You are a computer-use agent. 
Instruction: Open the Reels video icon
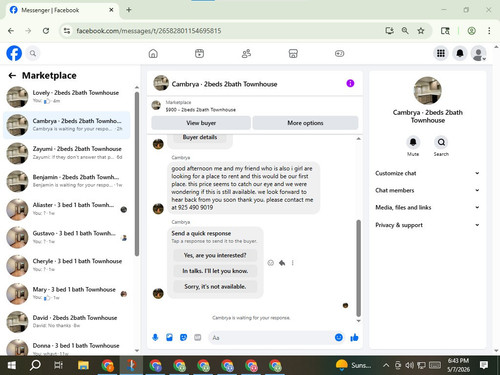199,53
